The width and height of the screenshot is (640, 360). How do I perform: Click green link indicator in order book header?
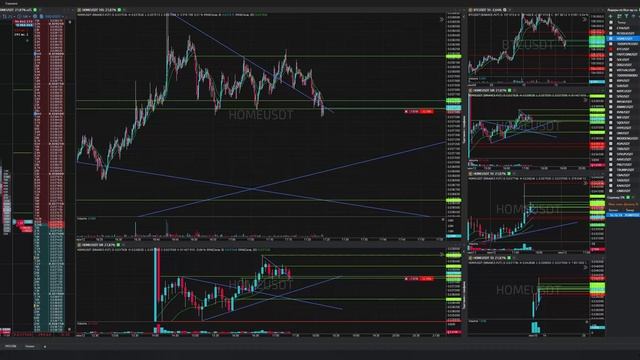35,10
